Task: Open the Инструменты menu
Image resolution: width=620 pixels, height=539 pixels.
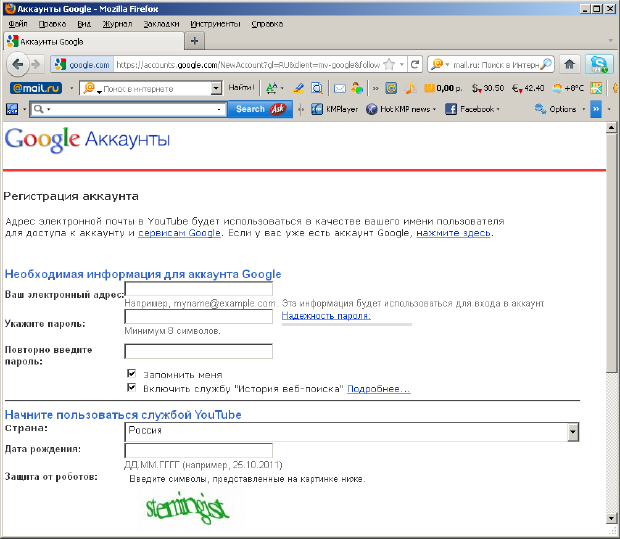Action: (x=215, y=24)
